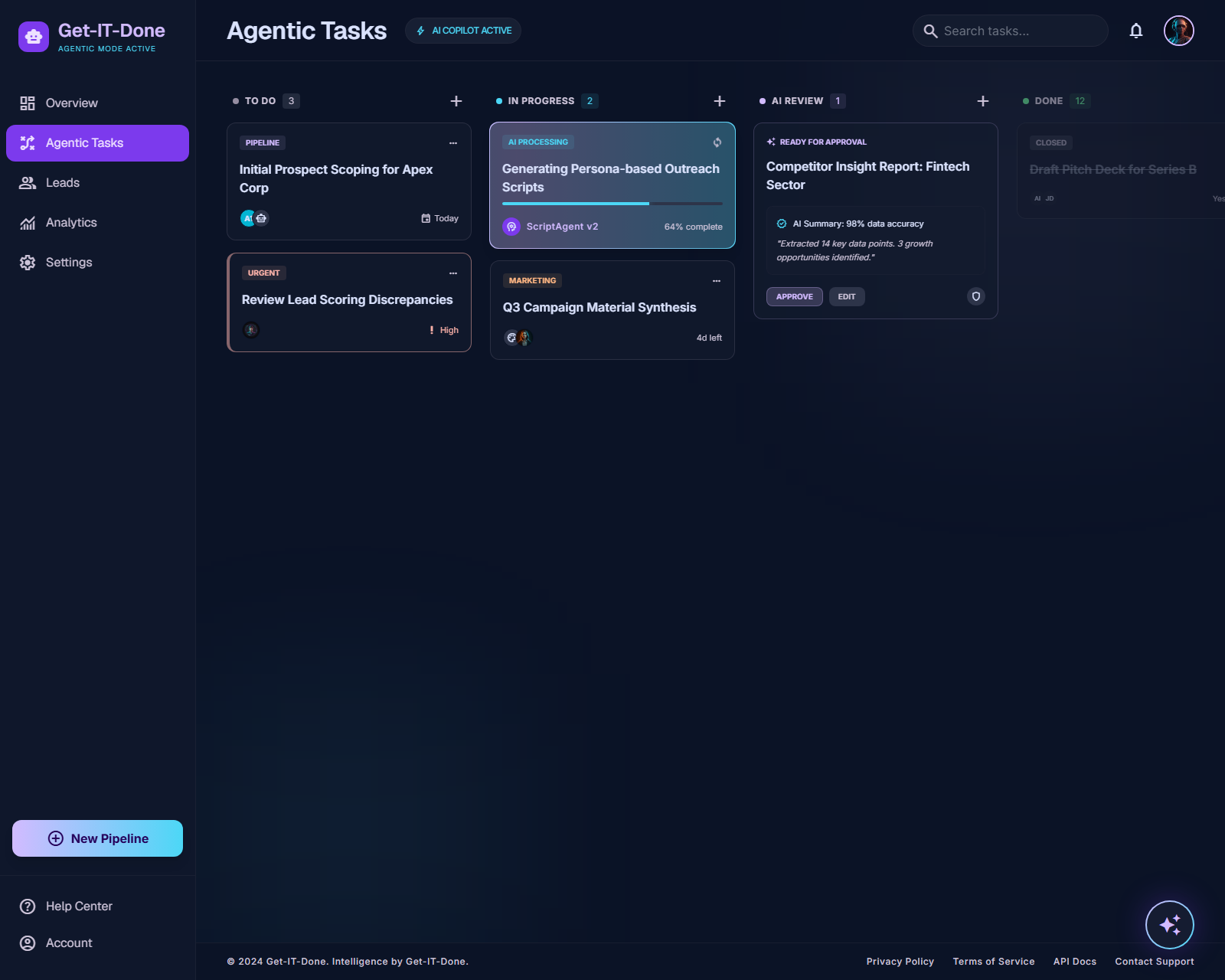Focus the Search tasks field

pos(1010,31)
